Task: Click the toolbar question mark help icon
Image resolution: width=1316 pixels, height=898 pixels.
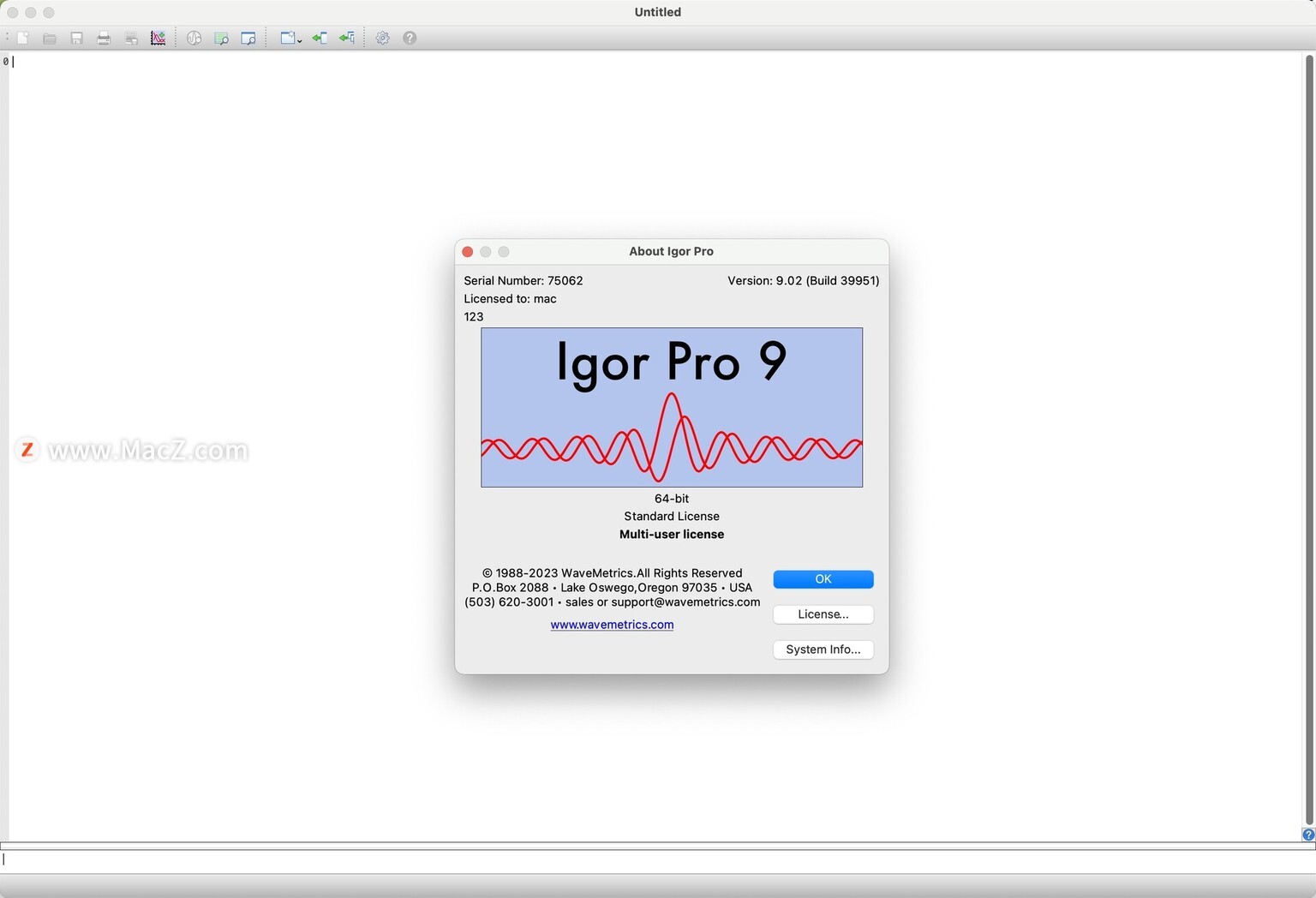Action: click(x=410, y=39)
